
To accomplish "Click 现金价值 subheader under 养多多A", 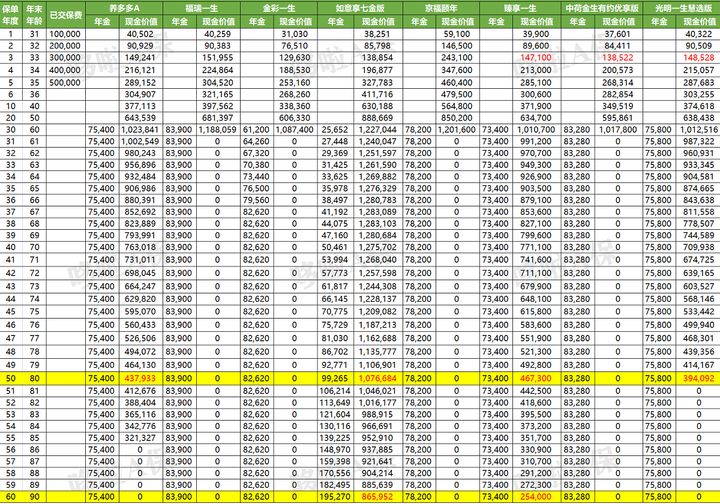I will pos(141,22).
